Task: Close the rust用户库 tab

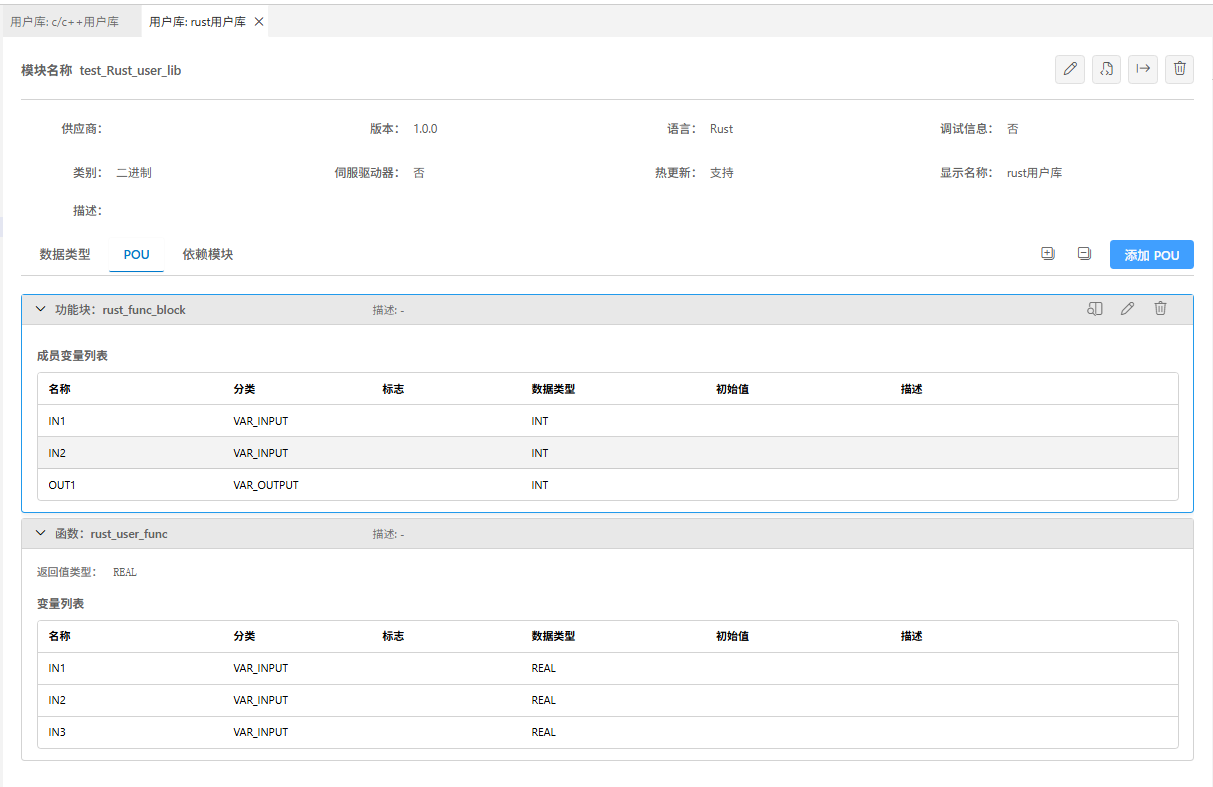Action: point(259,21)
